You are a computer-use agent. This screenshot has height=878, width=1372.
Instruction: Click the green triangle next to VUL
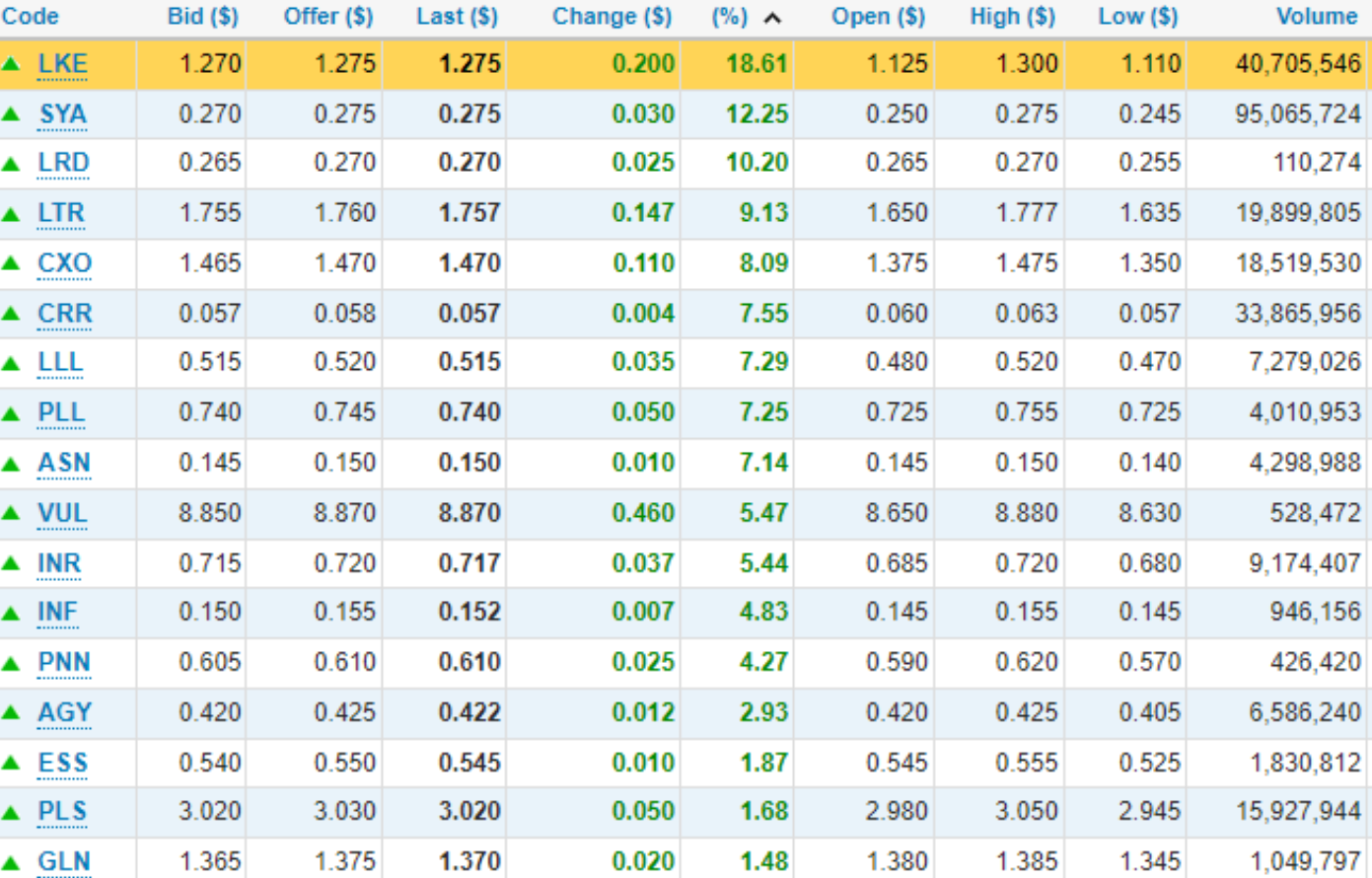11,513
